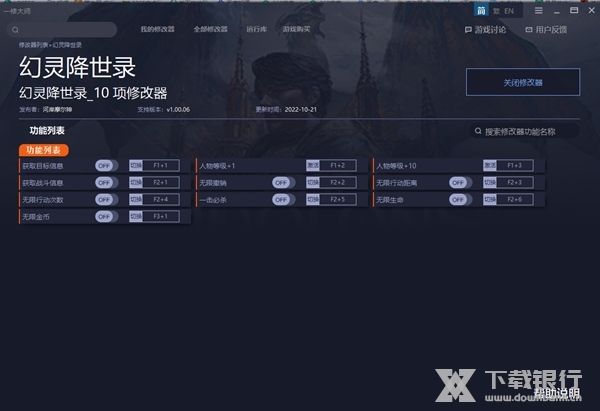Click 切换 label beside F3+1 hotkey

[136, 216]
